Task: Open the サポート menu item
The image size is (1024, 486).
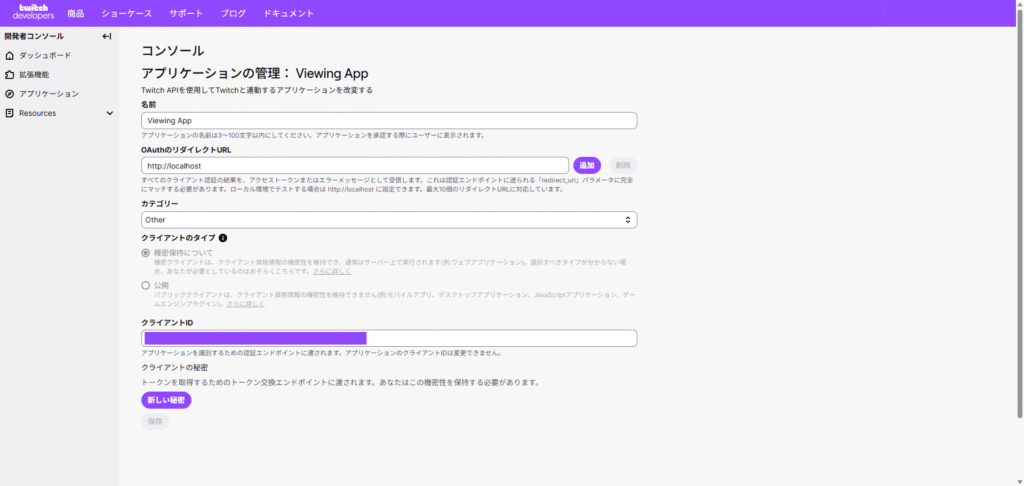Action: click(186, 13)
